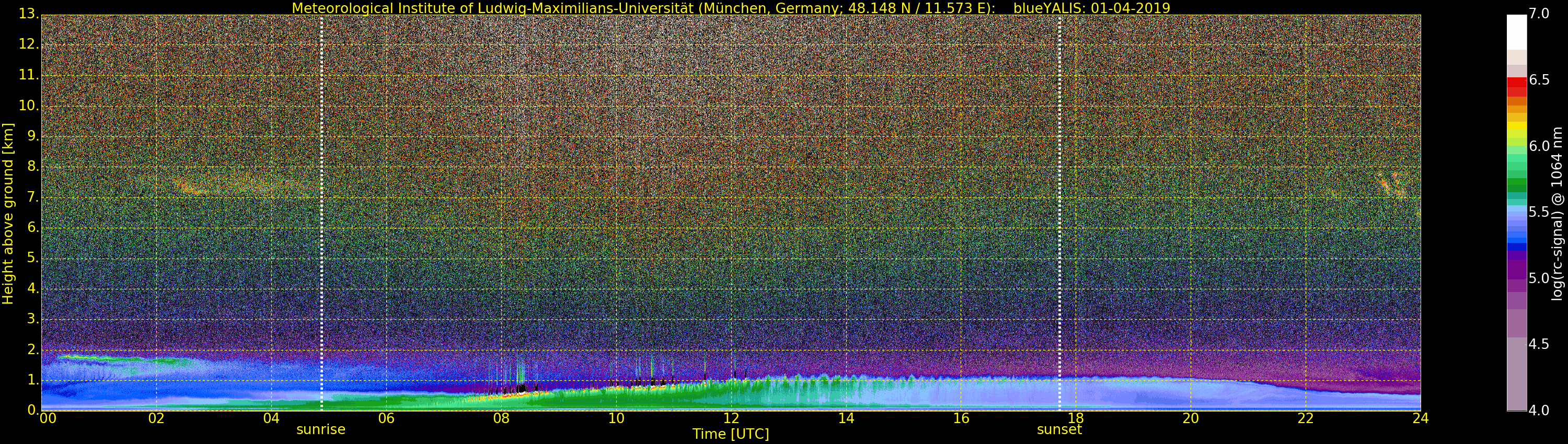
Task: Click the white top segment of the colorbar
Action: [x=1516, y=32]
